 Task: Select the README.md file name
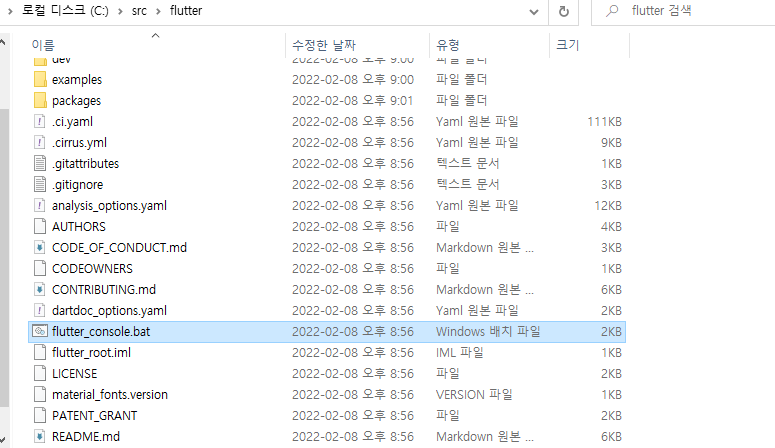86,437
